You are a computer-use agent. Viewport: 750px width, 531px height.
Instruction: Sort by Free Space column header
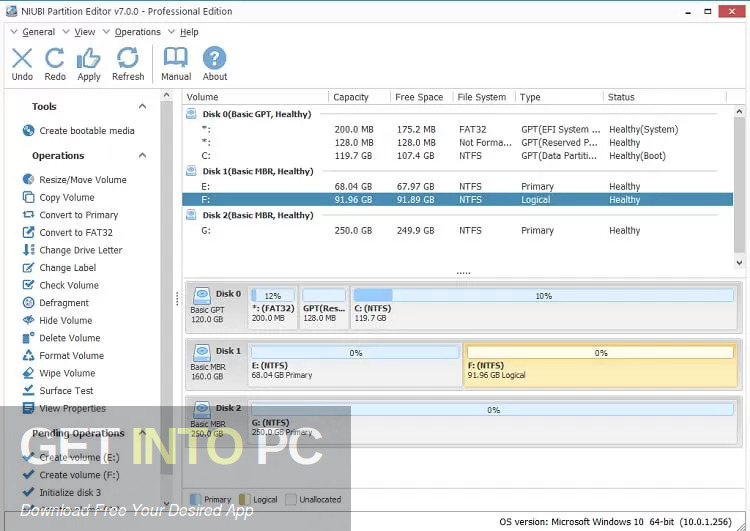click(x=419, y=97)
